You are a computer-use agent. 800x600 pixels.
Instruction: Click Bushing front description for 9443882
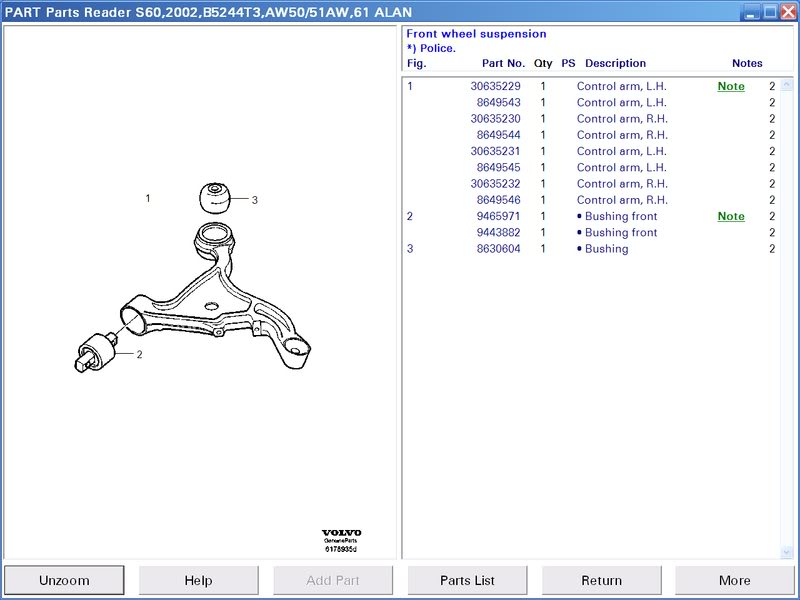pos(621,233)
